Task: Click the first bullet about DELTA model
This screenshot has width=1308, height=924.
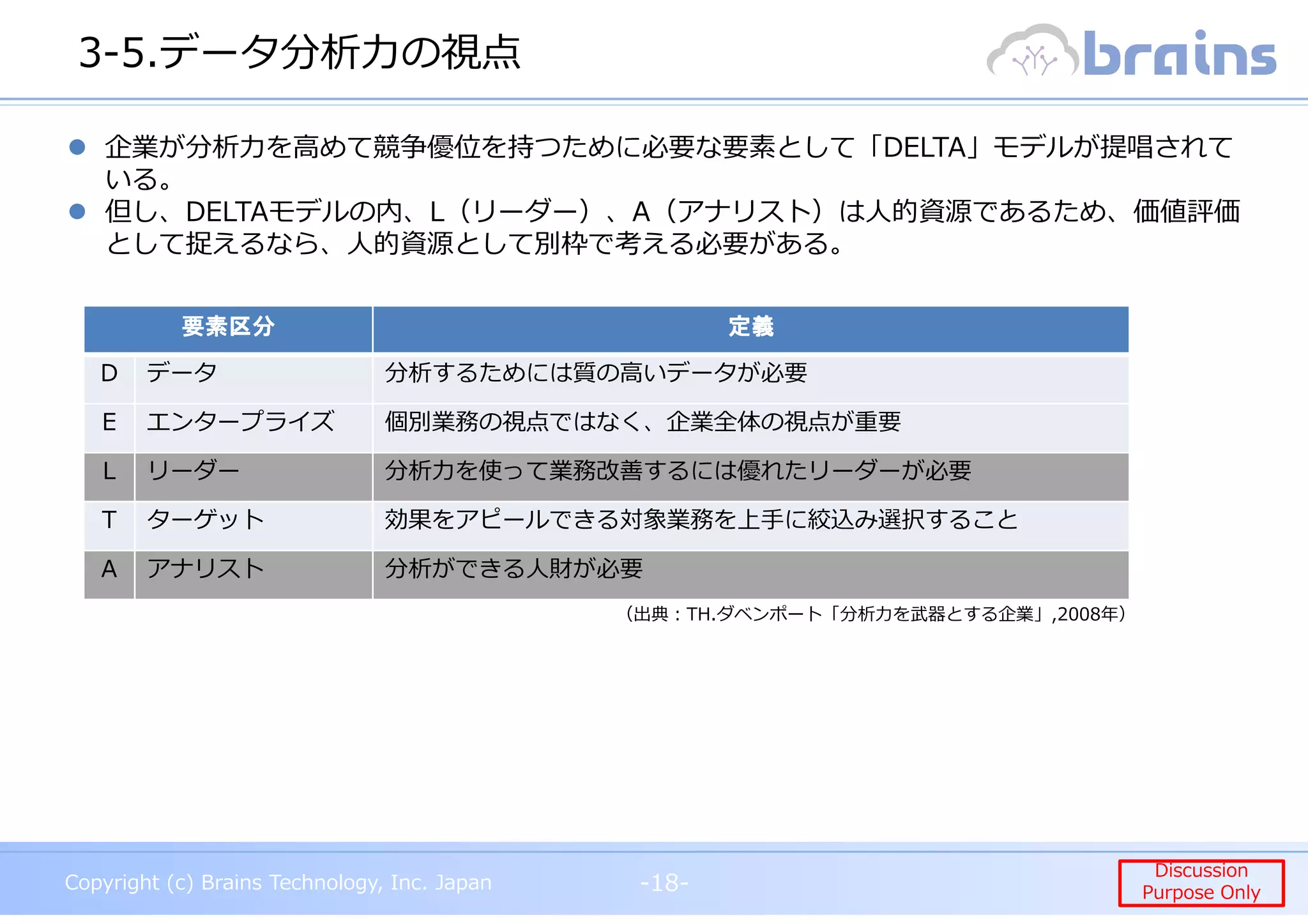Action: tap(669, 162)
